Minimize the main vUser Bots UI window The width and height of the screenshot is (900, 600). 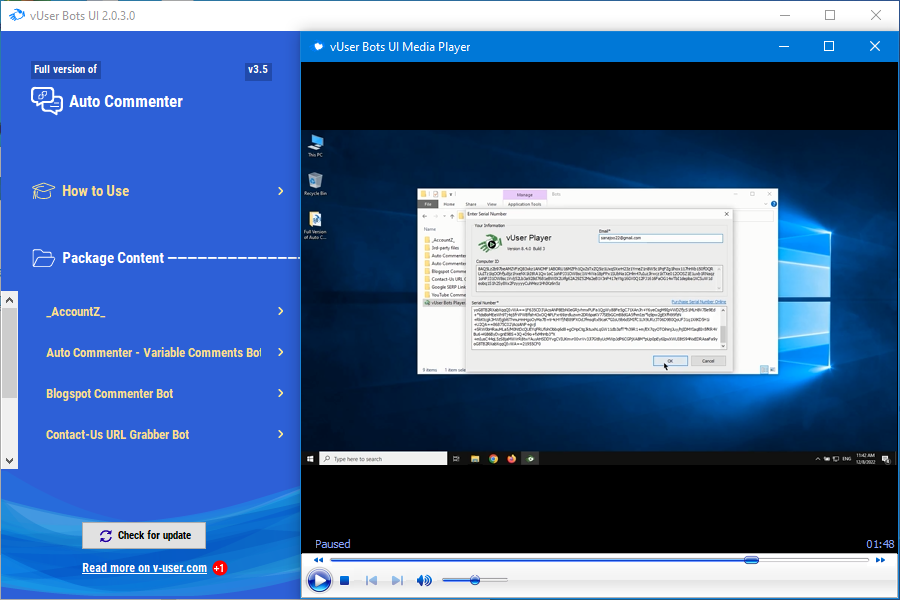click(x=785, y=16)
